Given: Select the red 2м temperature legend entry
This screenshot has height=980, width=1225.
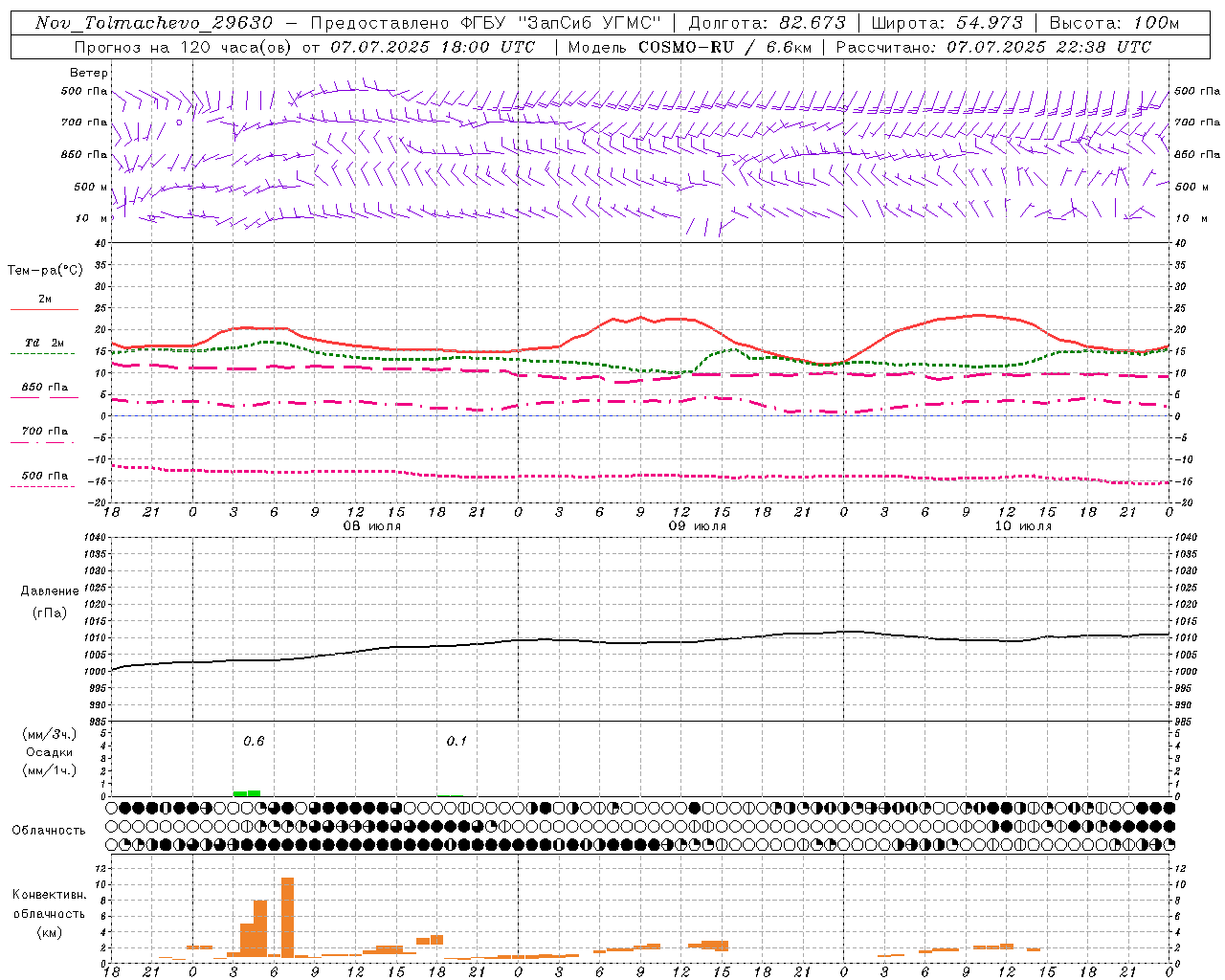Looking at the screenshot, I should (44, 303).
